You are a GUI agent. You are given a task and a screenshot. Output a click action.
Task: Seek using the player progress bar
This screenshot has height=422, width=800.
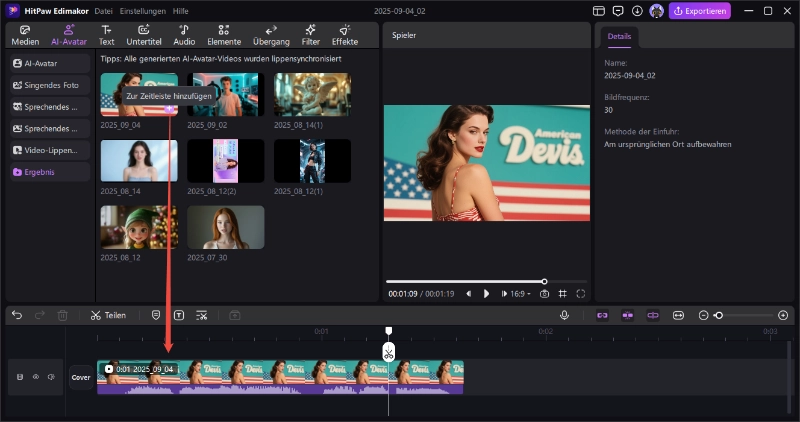(x=486, y=281)
